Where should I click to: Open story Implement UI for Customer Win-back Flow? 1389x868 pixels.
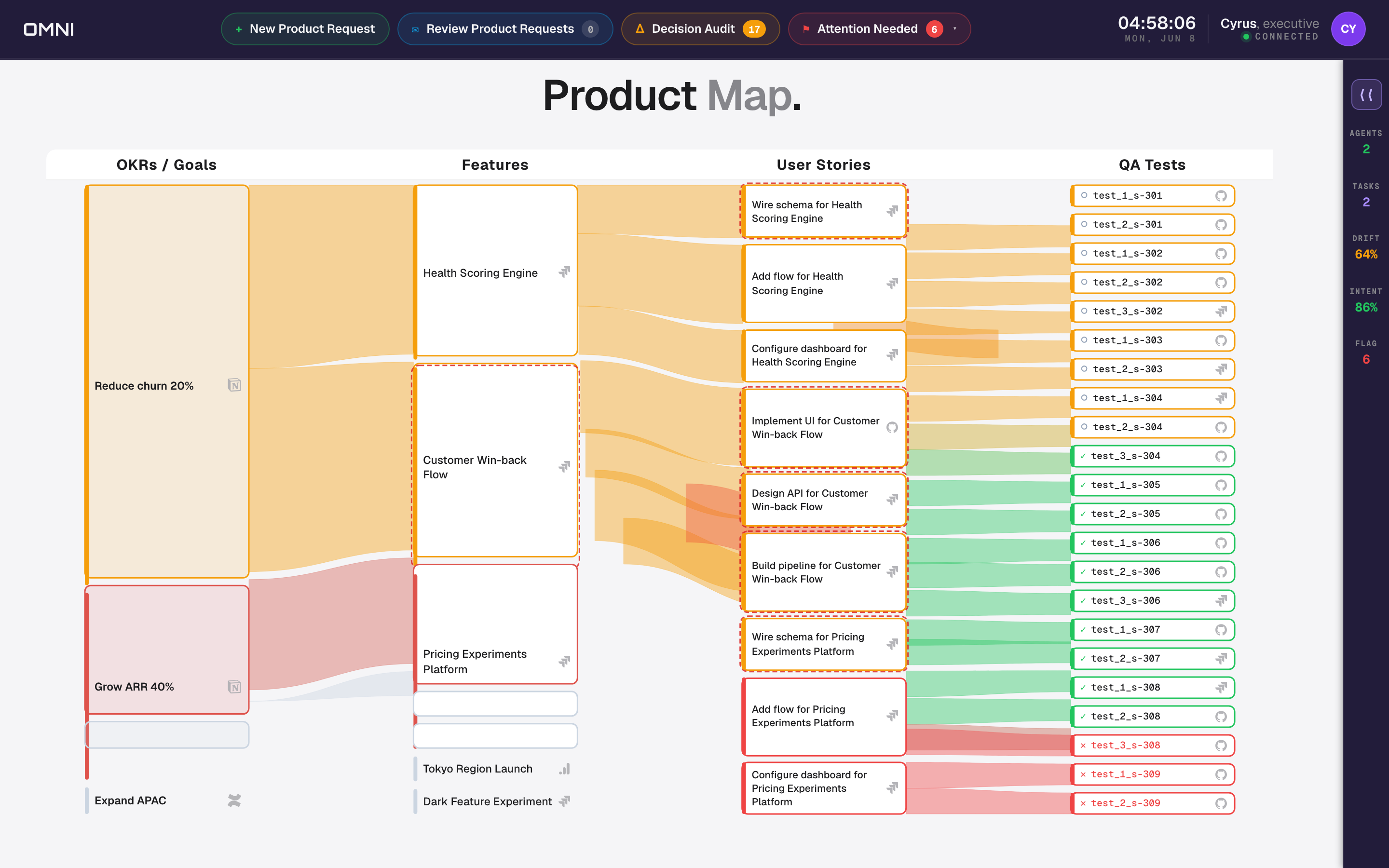tap(824, 428)
